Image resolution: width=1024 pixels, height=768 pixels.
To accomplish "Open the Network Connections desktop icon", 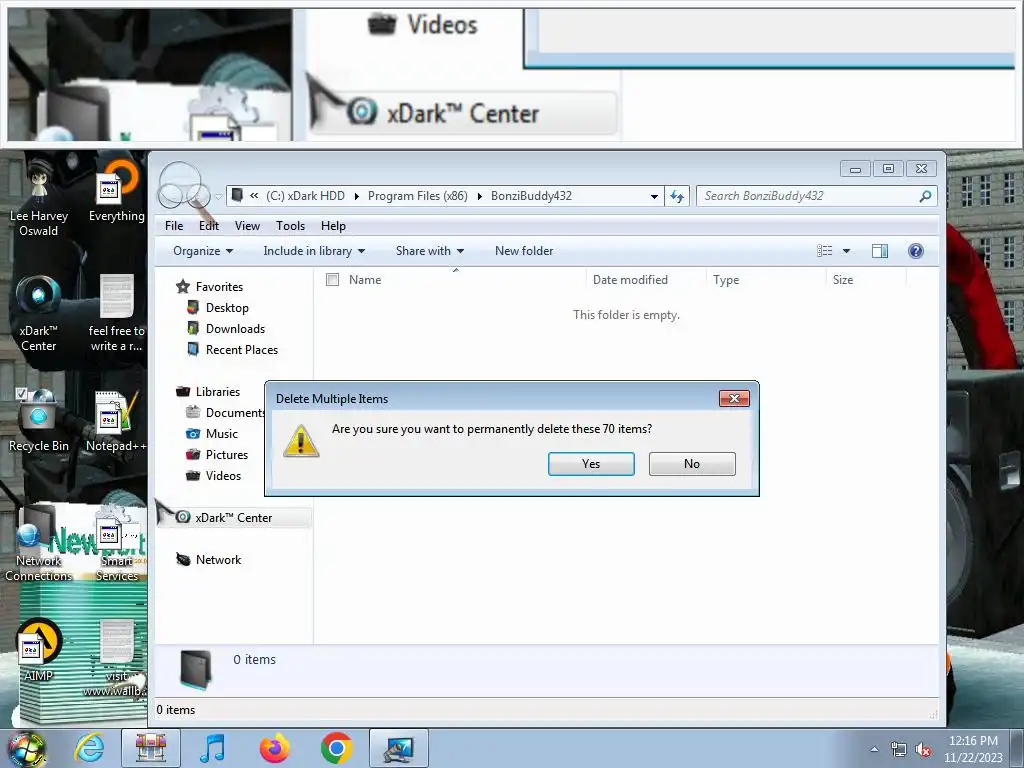I will point(39,545).
